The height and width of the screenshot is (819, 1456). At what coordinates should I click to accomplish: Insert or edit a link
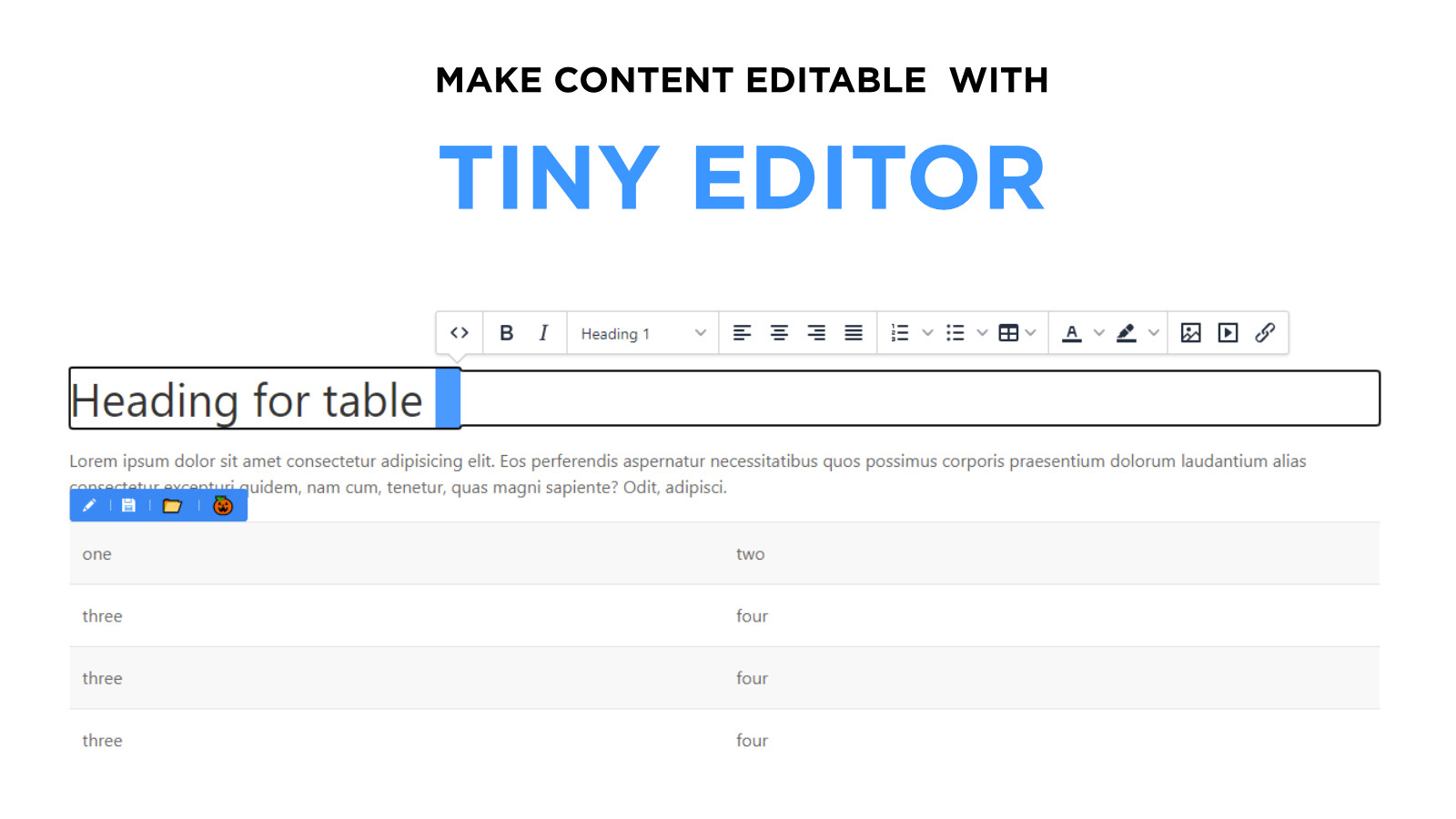click(1265, 333)
